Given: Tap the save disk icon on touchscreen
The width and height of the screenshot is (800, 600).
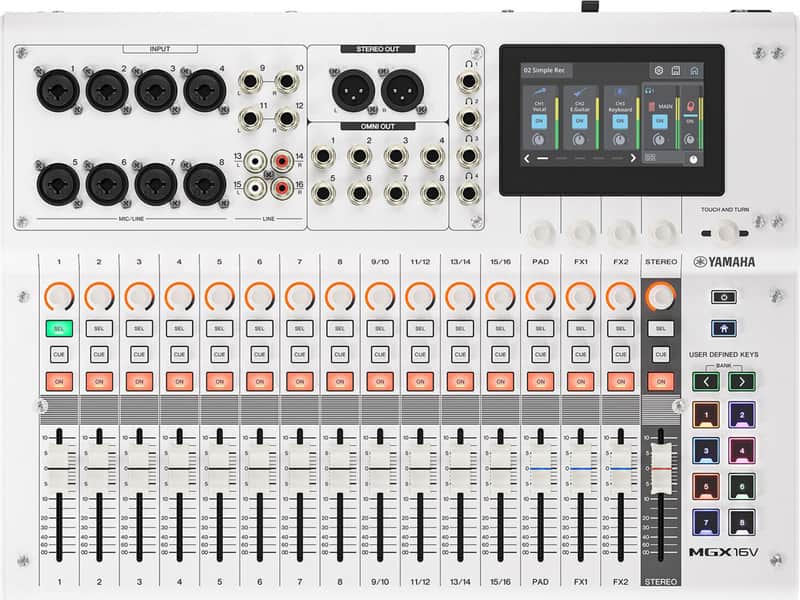Looking at the screenshot, I should pyautogui.click(x=676, y=70).
